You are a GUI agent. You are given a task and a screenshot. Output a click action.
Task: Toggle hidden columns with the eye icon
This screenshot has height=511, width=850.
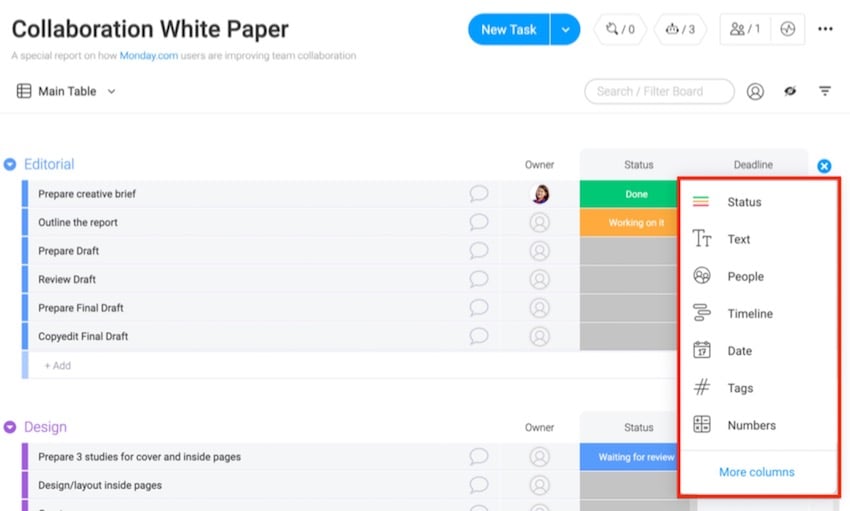[790, 91]
